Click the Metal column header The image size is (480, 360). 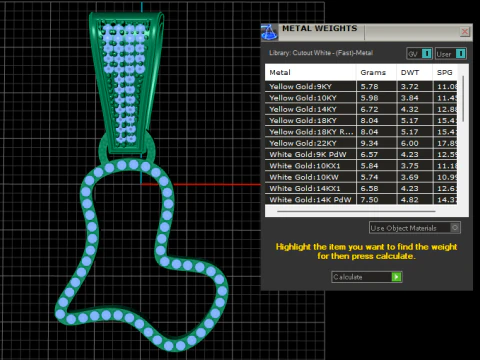pyautogui.click(x=311, y=72)
